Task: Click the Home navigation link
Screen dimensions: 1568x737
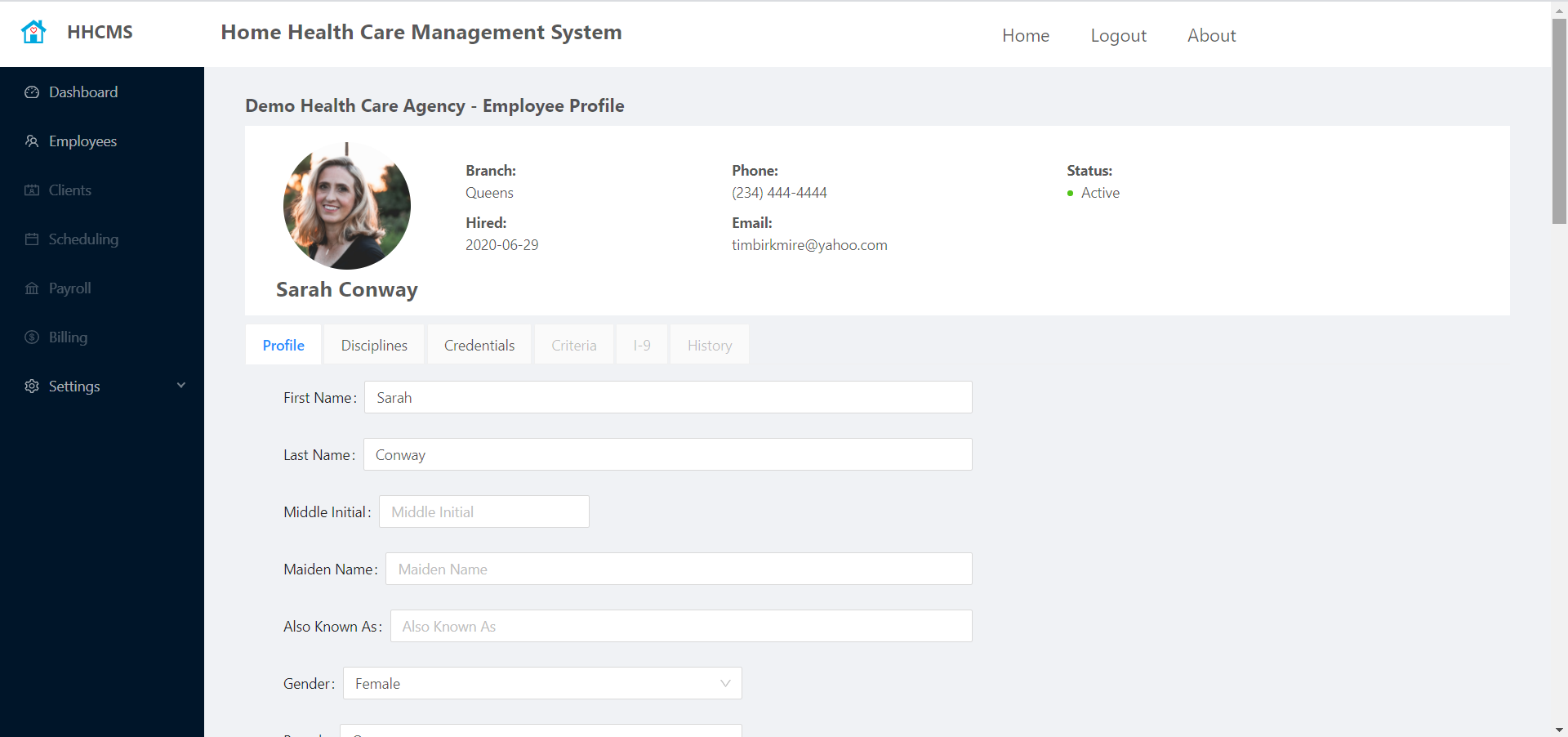Action: click(x=1026, y=35)
